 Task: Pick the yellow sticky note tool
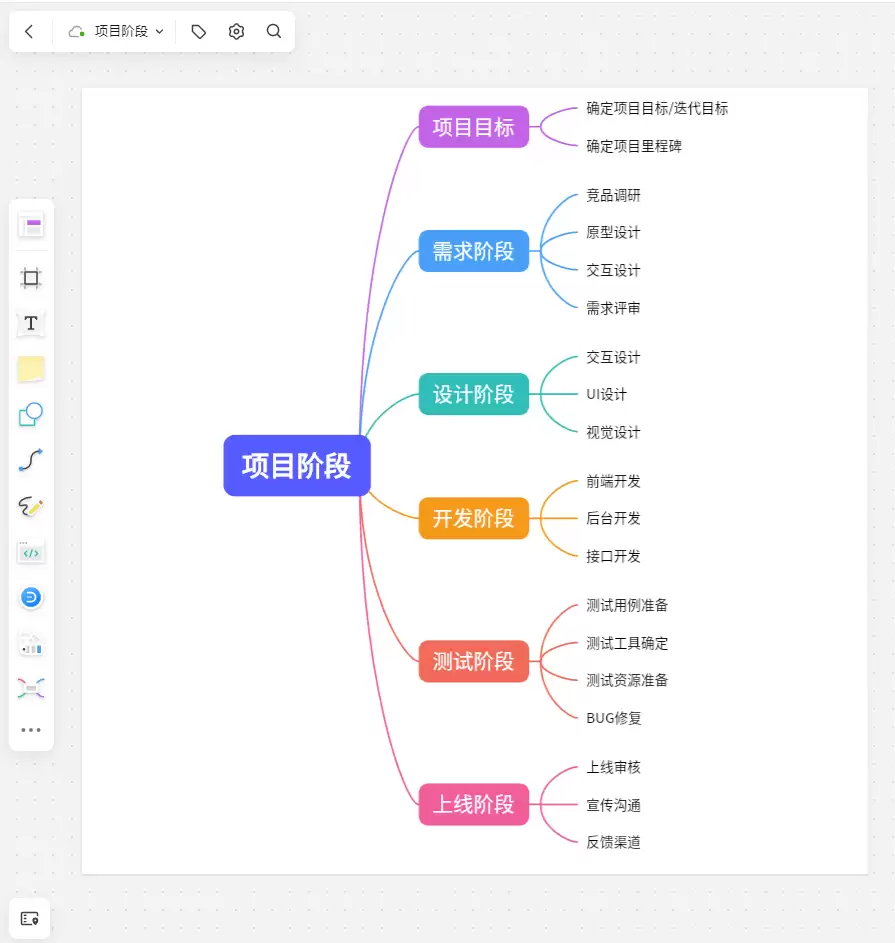(31, 369)
